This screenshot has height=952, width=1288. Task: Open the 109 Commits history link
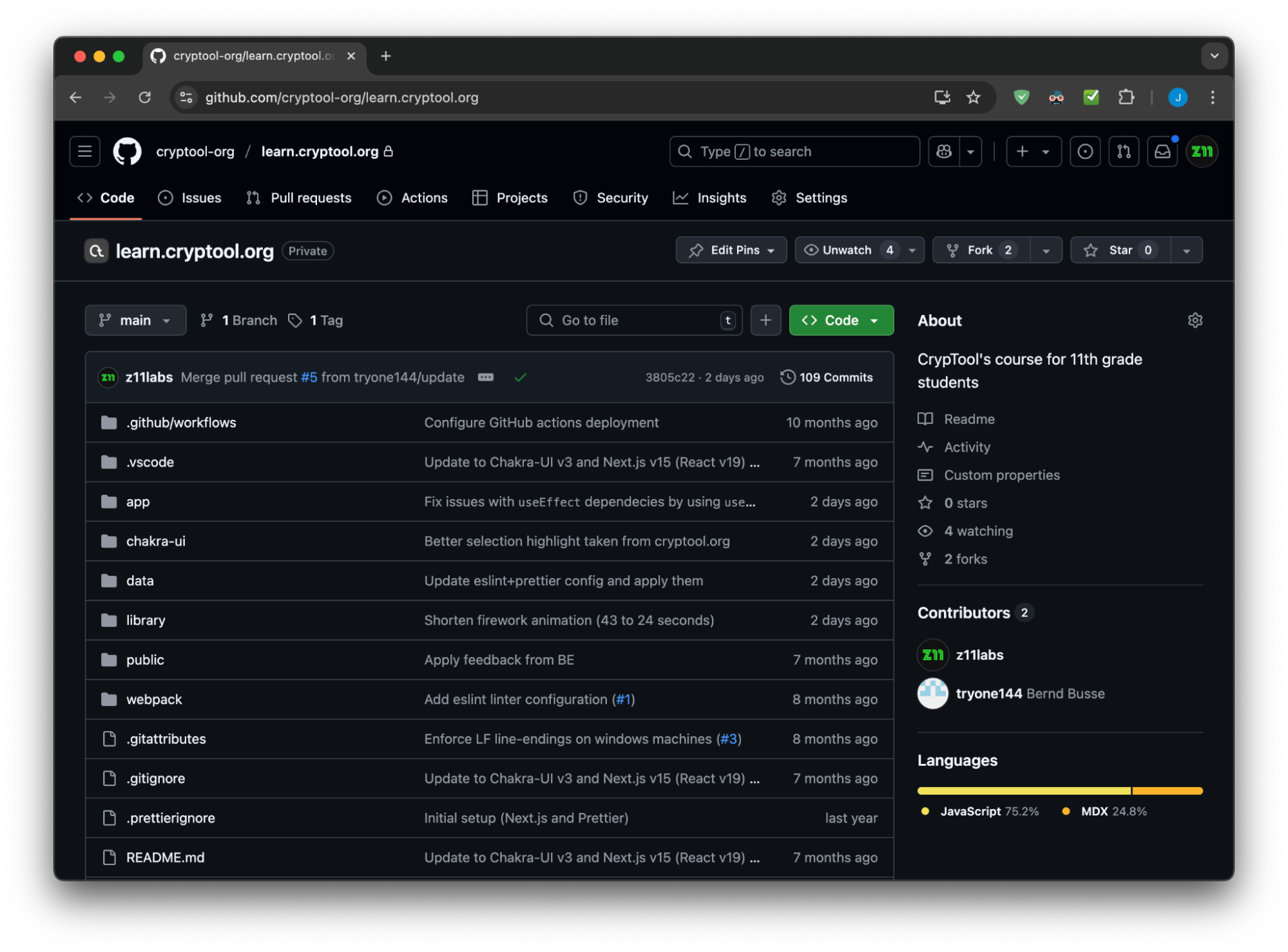(827, 377)
